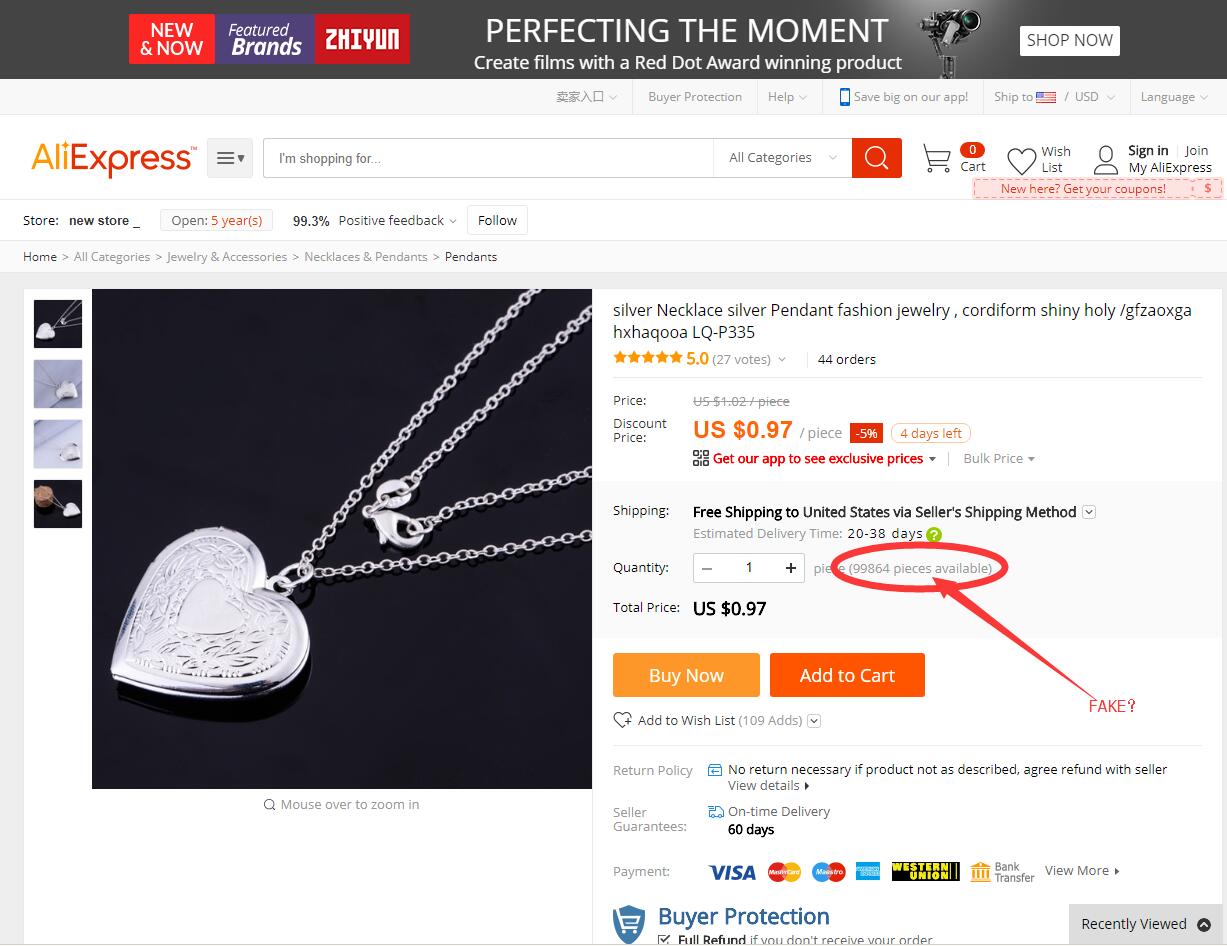Viewport: 1227px width, 946px height.
Task: Select the second product thumbnail image
Action: pos(58,384)
